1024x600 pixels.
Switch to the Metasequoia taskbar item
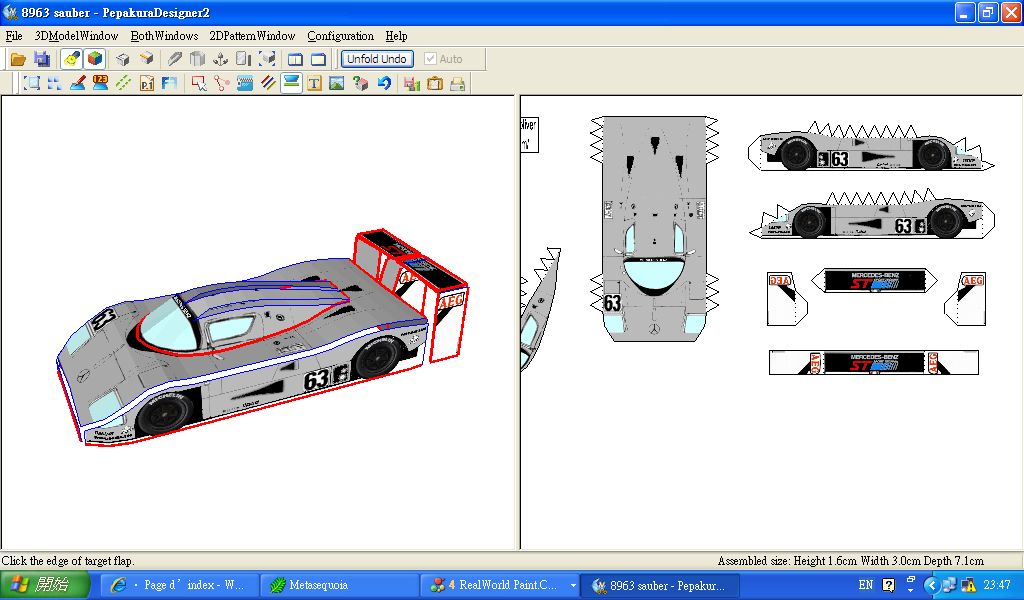[x=338, y=585]
